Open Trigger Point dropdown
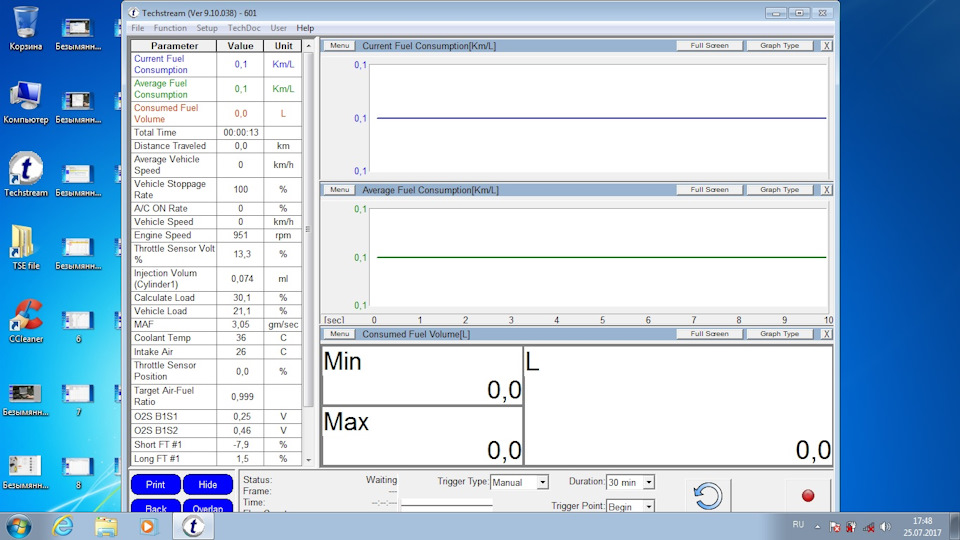This screenshot has width=960, height=540. [648, 506]
